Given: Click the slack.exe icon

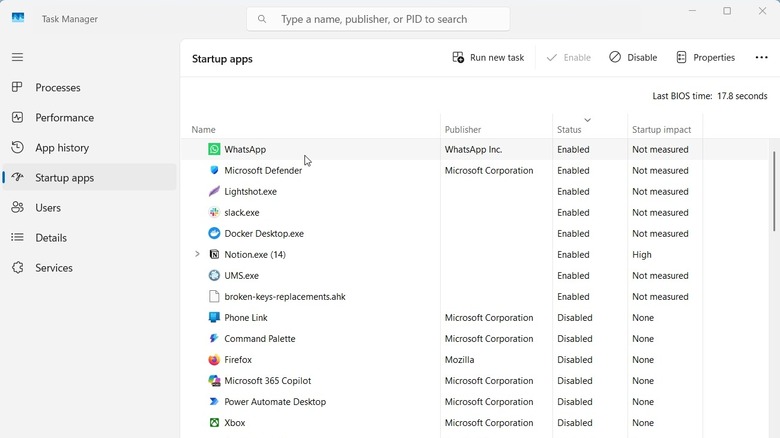Looking at the screenshot, I should [x=214, y=213].
